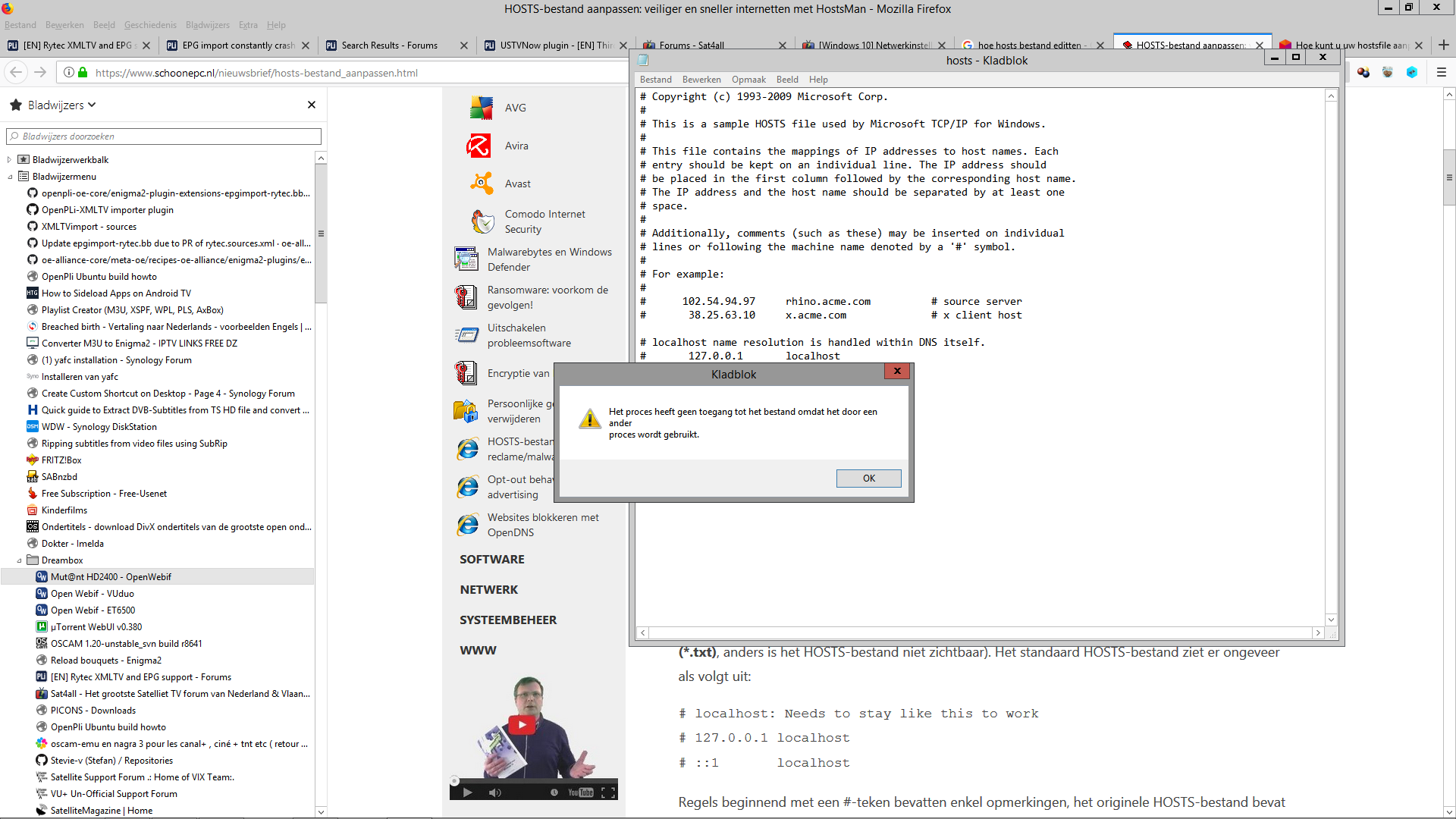Click the Avira icon in sidebar
This screenshot has height=819, width=1456.
pos(479,146)
